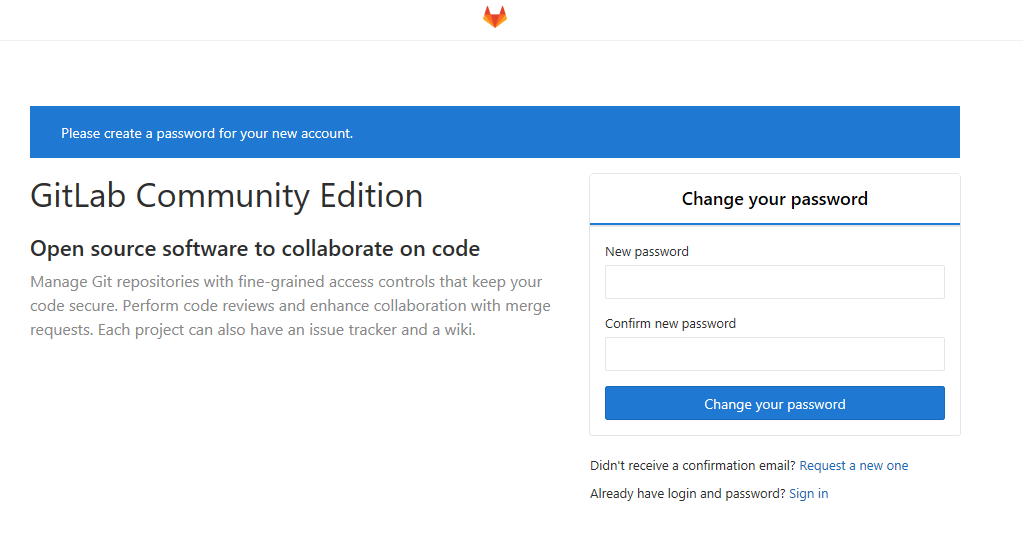Open the Request a new one link
This screenshot has width=1023, height=537.
tap(853, 466)
